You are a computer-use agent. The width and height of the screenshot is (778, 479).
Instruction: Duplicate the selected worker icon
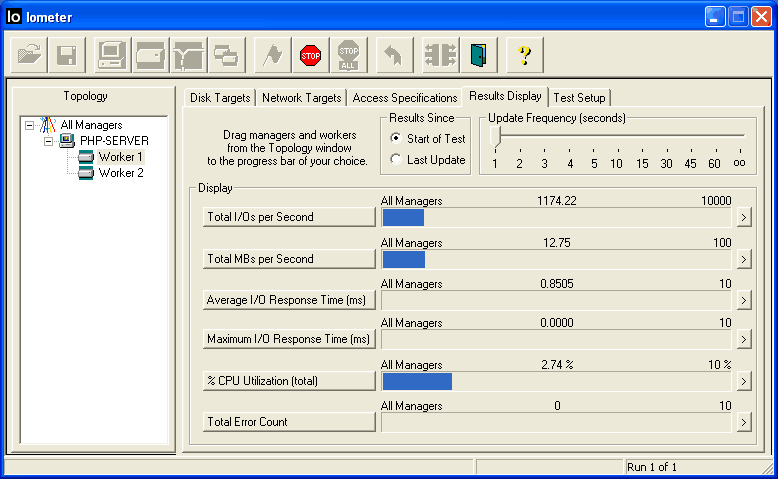coord(227,55)
